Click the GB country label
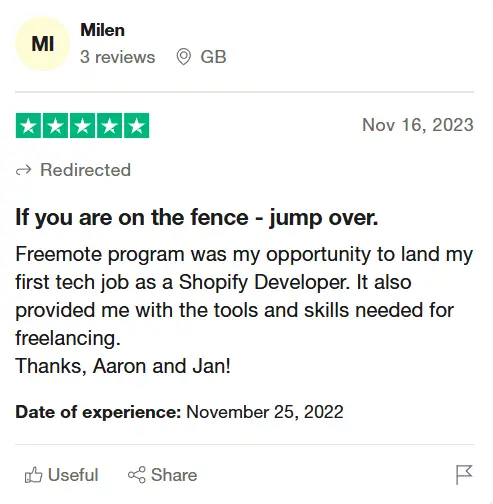Screen dimensions: 493x504 point(213,57)
